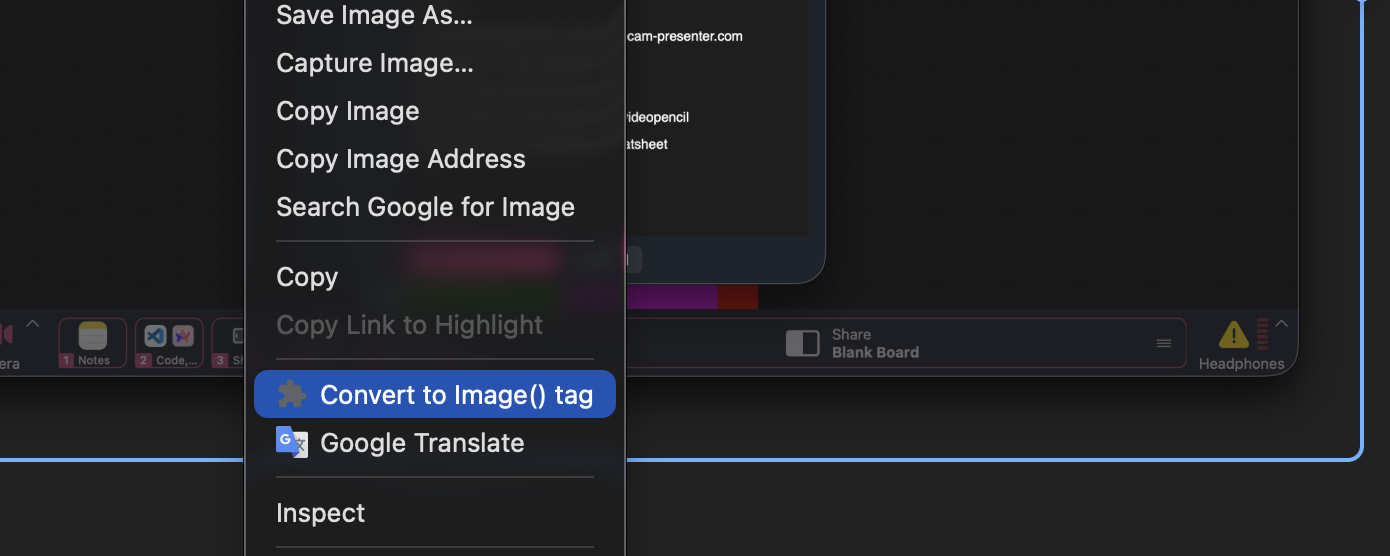
Task: Choose Copy Image in context menu
Action: coord(434,111)
